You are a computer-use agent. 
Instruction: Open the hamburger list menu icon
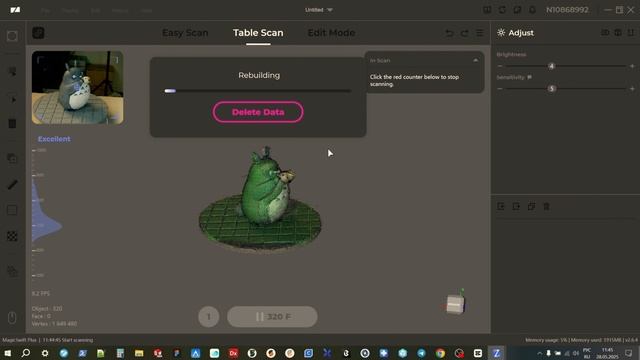[480, 33]
